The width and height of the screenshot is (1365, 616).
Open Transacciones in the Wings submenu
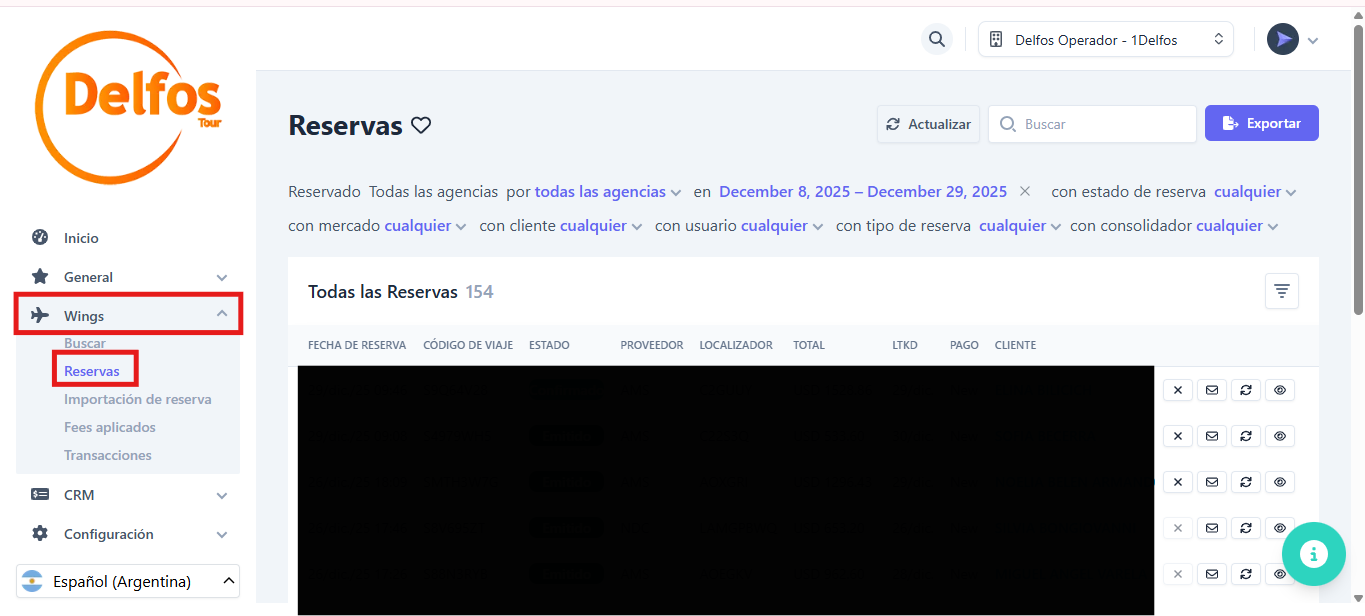tap(108, 455)
